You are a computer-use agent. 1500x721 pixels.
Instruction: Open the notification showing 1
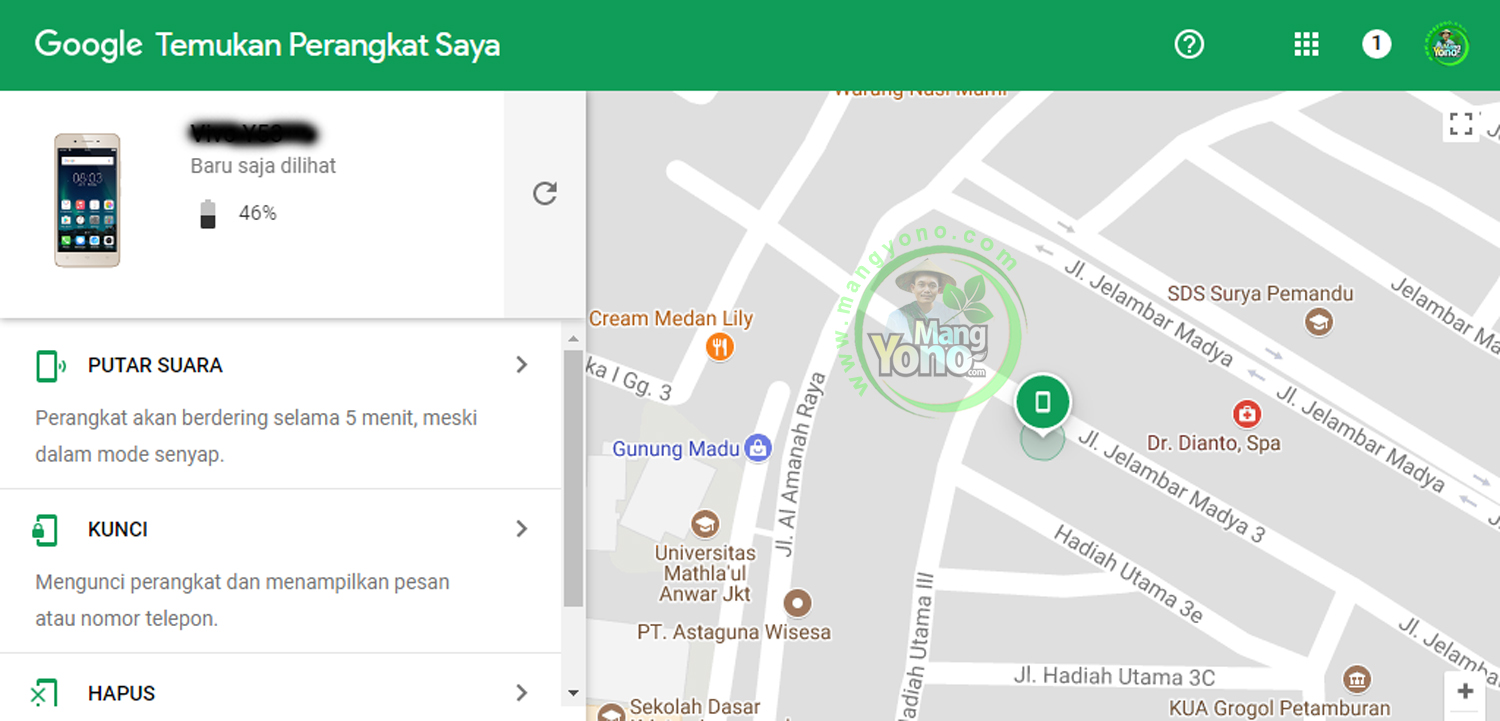coord(1376,44)
